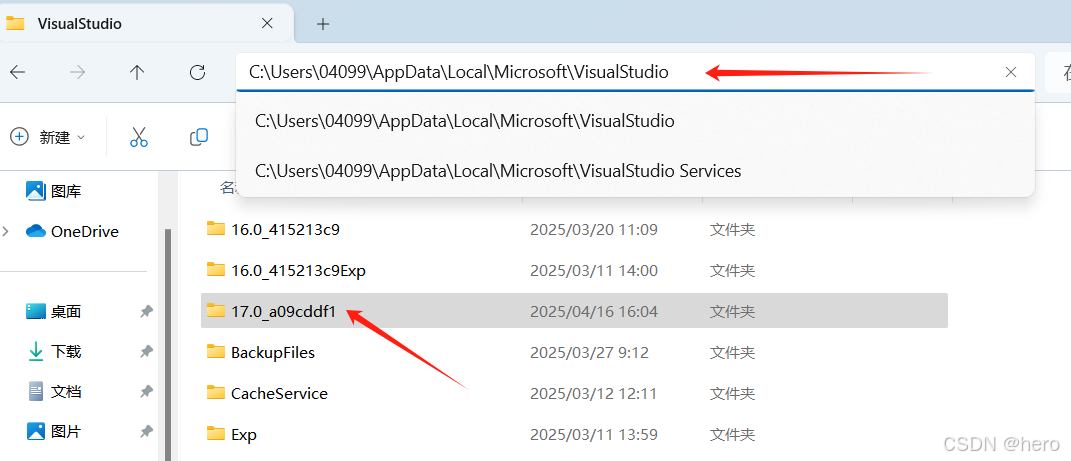
Task: Open 图片 in quick access
Action: 54,432
